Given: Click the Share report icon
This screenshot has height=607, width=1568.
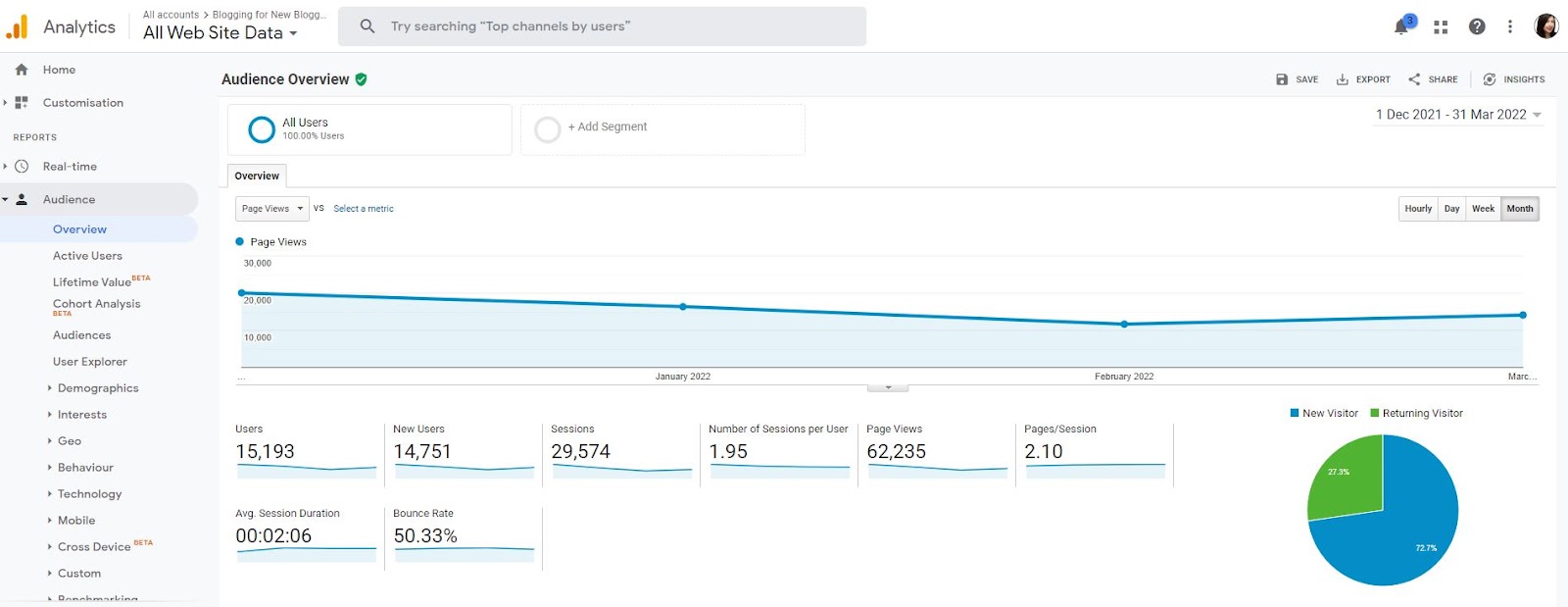Looking at the screenshot, I should pos(1414,79).
